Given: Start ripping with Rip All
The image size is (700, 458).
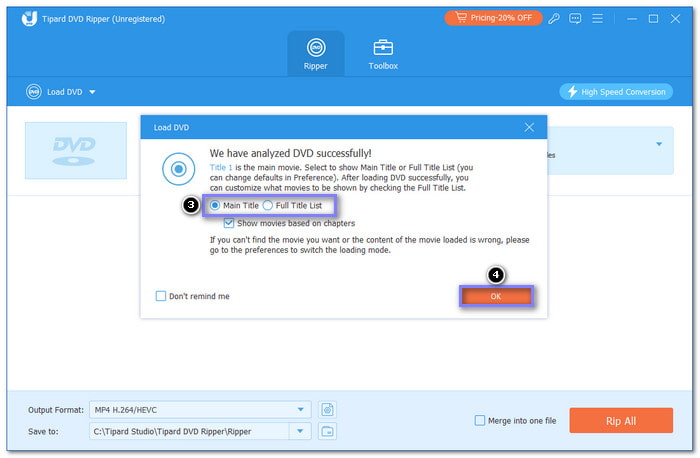Looking at the screenshot, I should coord(621,421).
